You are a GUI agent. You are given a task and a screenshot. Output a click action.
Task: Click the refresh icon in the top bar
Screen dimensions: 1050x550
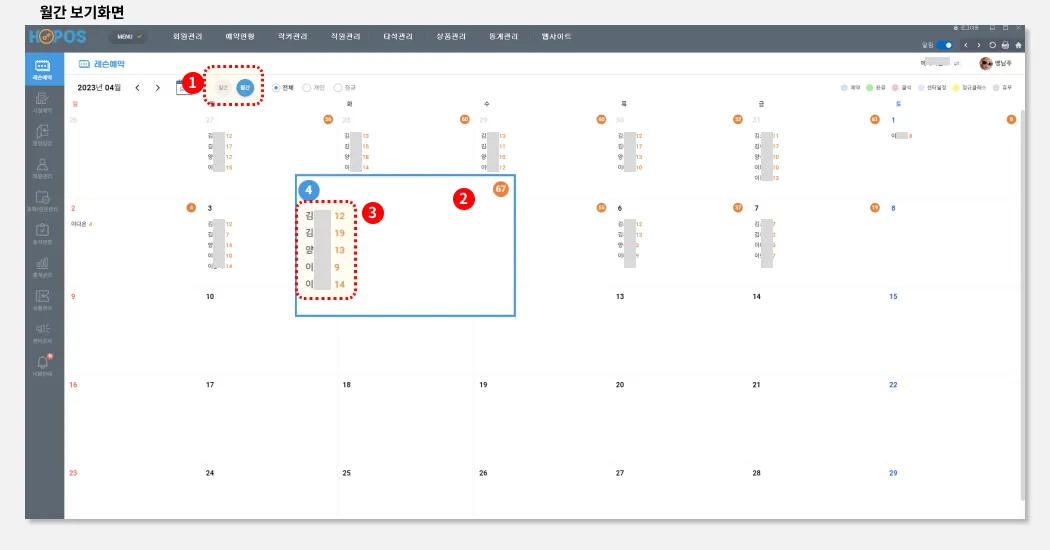tap(992, 46)
